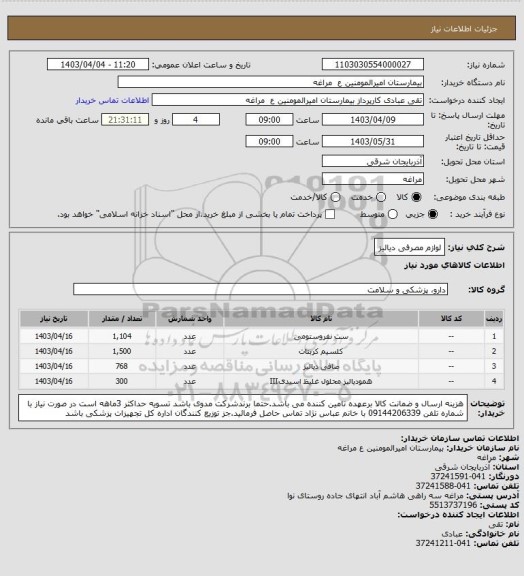Click the response deadline date 1403/04/09
Viewport: 524px width, 576px height.
click(x=373, y=120)
